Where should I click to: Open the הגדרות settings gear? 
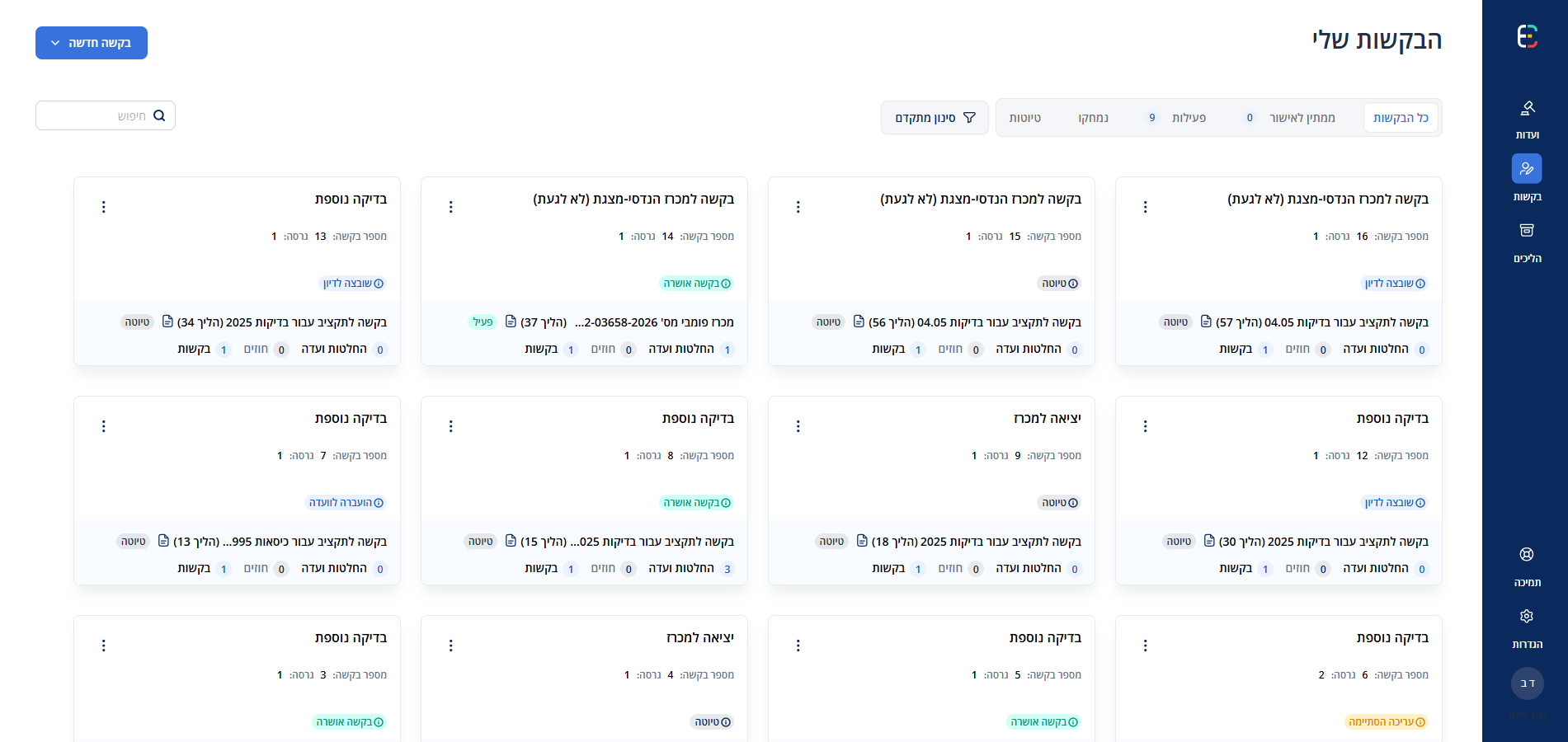point(1527,616)
